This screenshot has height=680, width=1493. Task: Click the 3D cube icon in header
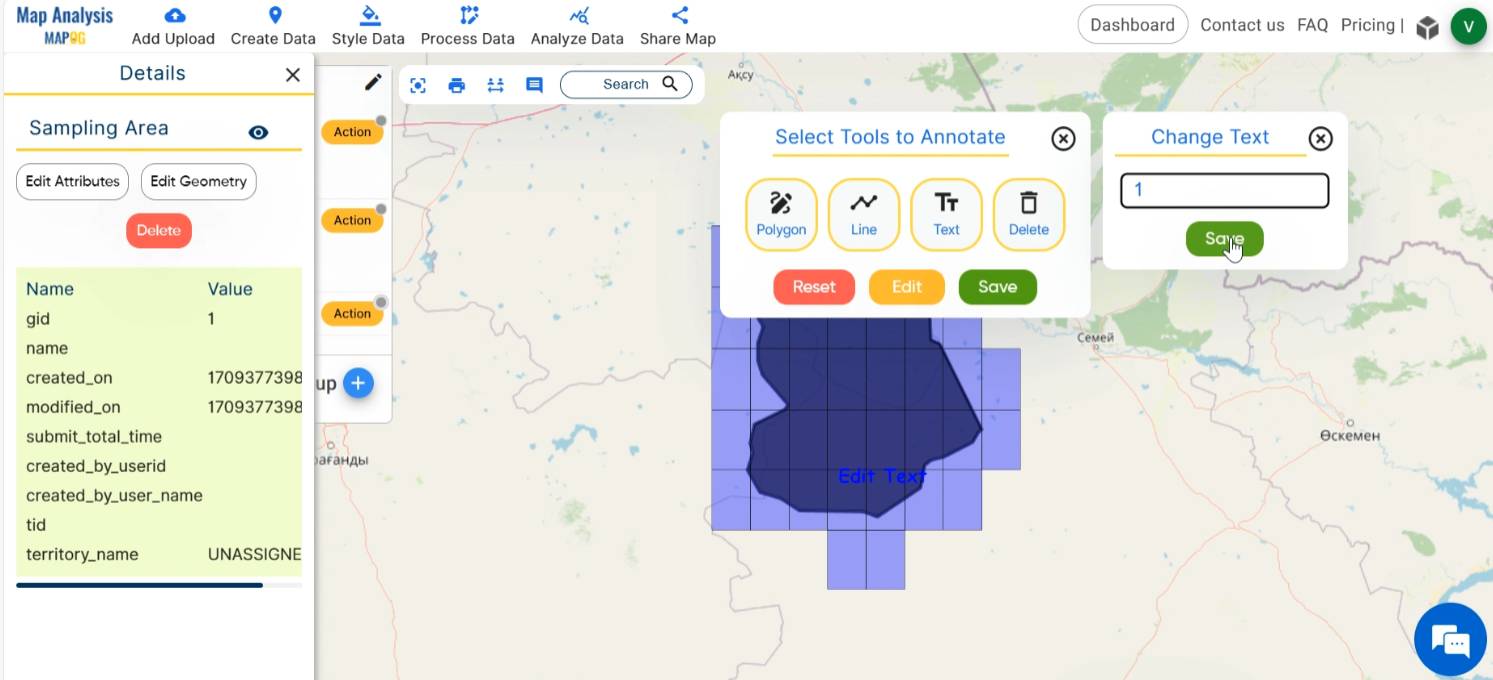coord(1427,27)
